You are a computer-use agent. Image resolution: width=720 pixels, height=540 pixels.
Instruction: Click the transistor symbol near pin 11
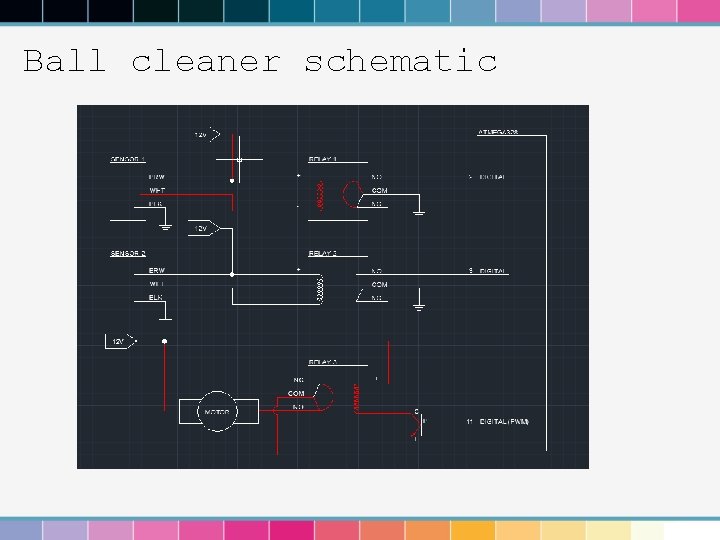[418, 425]
